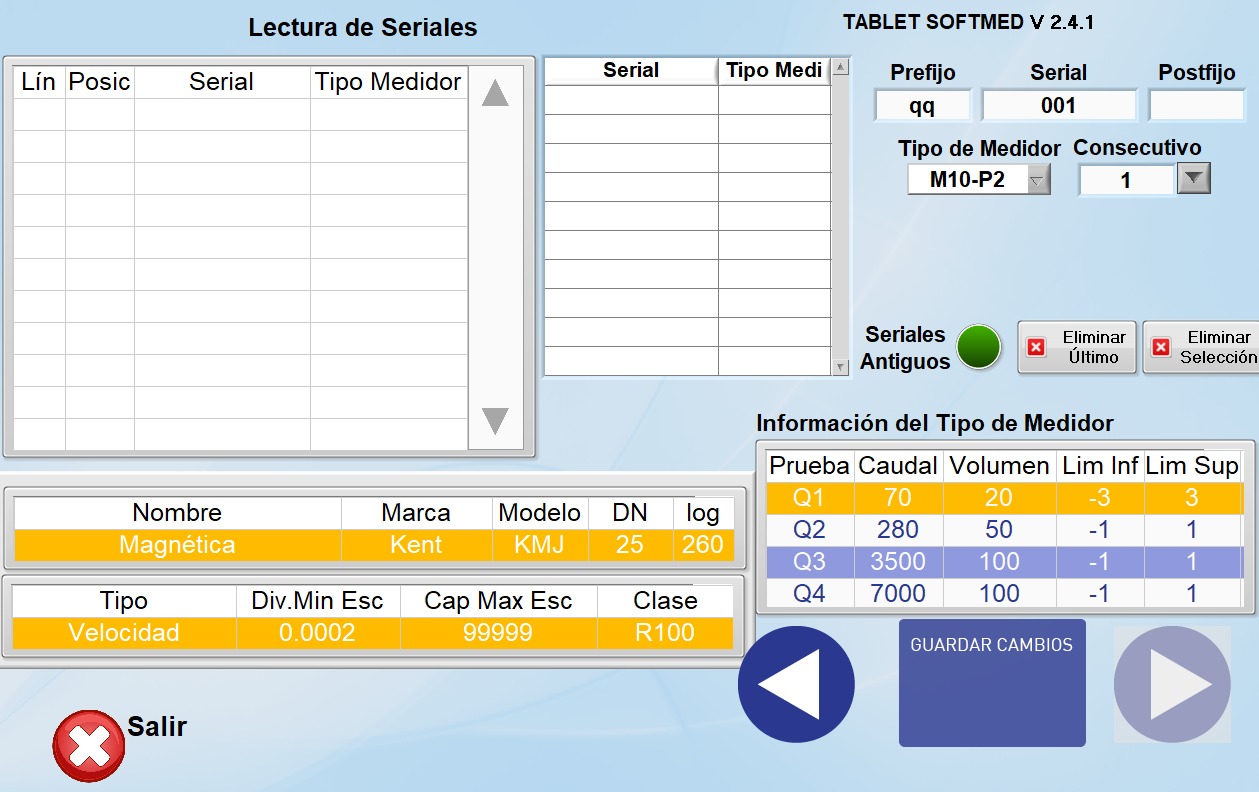Click the Tipo Medidor header in left table
This screenshot has width=1259, height=792.
tap(388, 82)
